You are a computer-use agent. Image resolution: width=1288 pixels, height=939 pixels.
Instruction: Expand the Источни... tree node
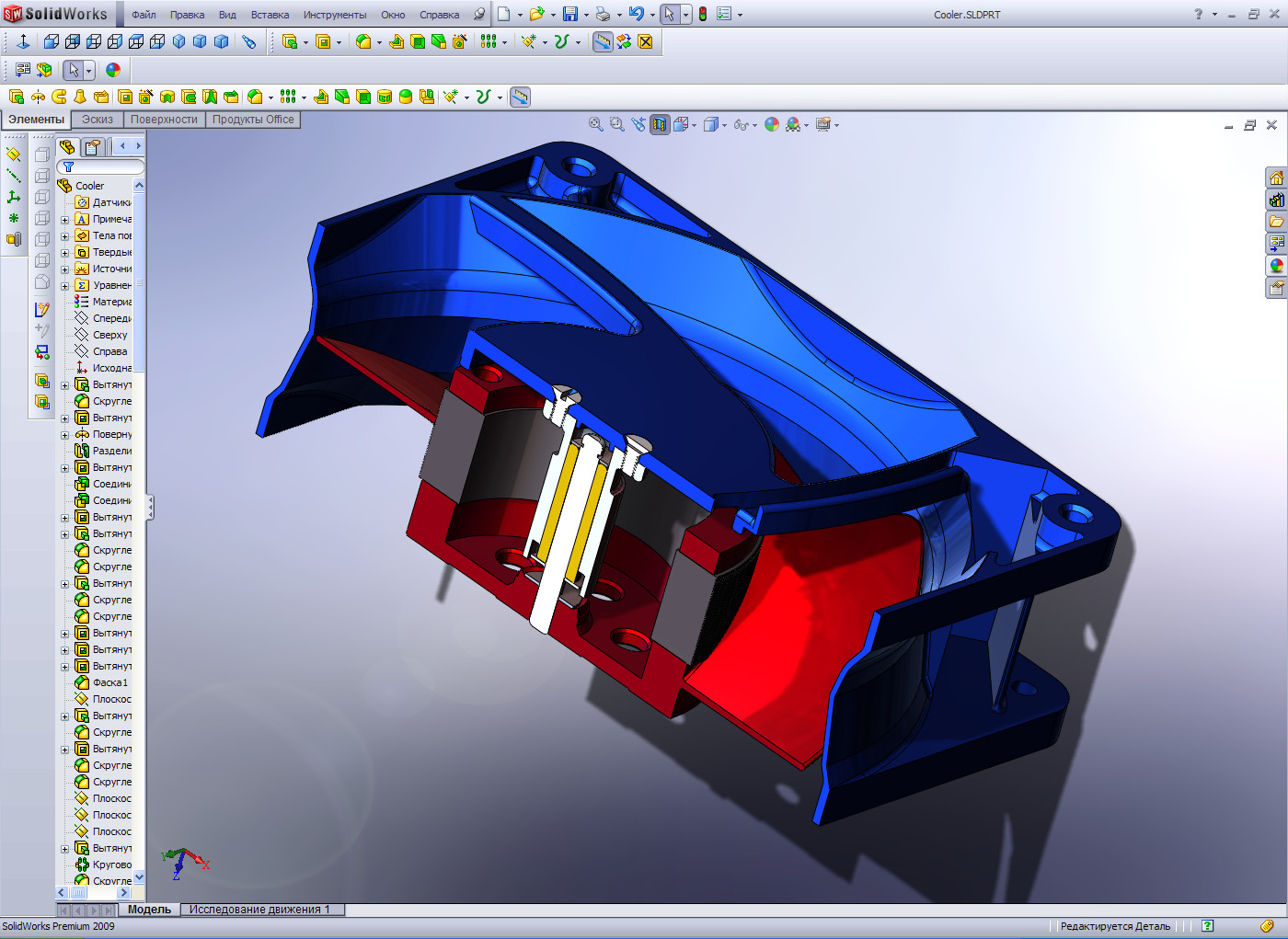(65, 269)
